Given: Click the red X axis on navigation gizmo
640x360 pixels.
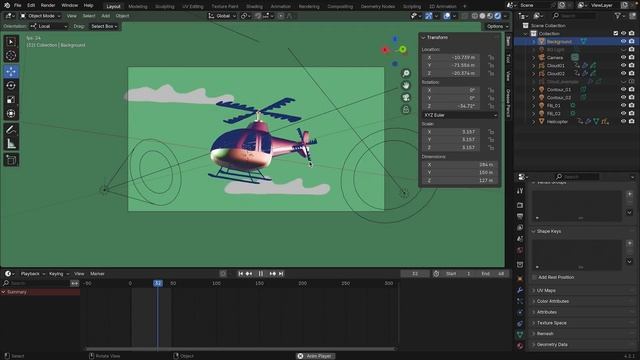Looking at the screenshot, I should (384, 50).
